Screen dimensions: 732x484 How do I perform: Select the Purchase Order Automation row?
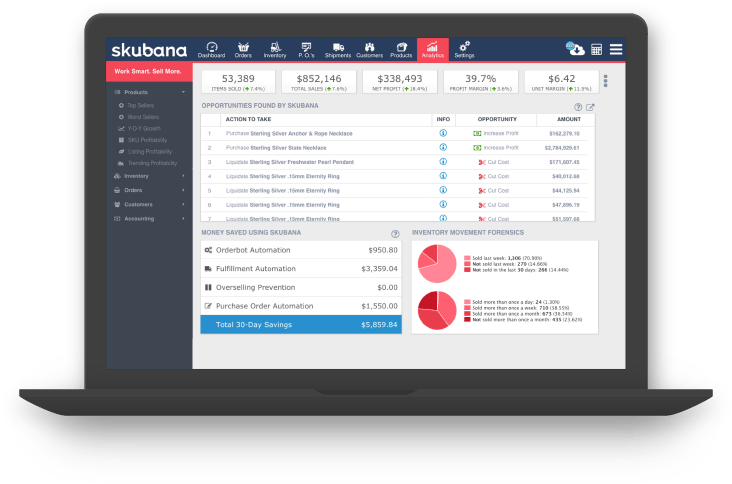click(301, 306)
